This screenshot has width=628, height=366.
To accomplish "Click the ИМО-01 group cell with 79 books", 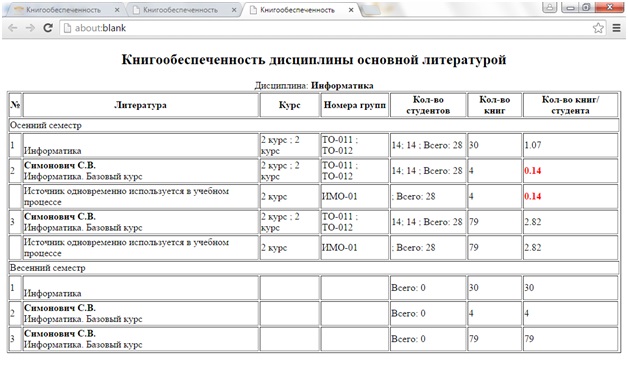I will (x=354, y=248).
